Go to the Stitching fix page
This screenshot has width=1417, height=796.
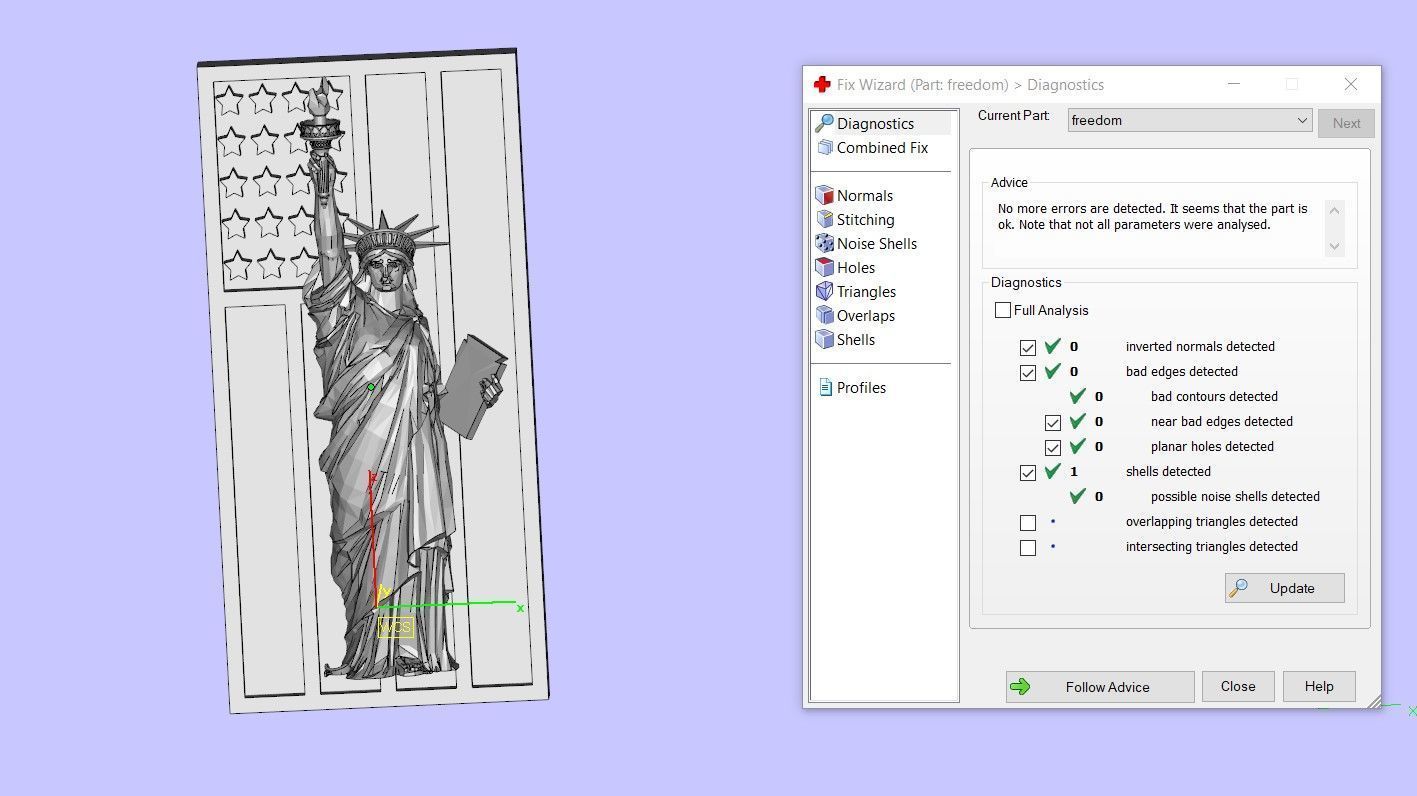[866, 219]
